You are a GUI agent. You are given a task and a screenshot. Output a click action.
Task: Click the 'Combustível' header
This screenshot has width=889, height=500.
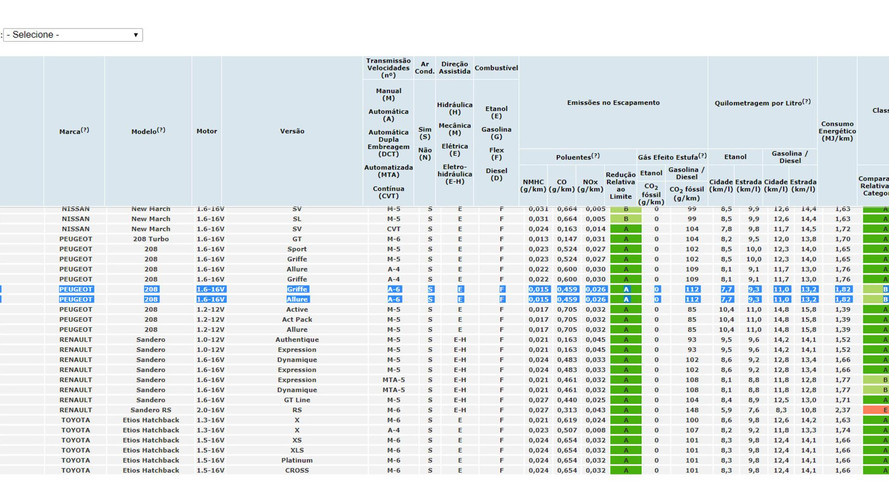(496, 67)
